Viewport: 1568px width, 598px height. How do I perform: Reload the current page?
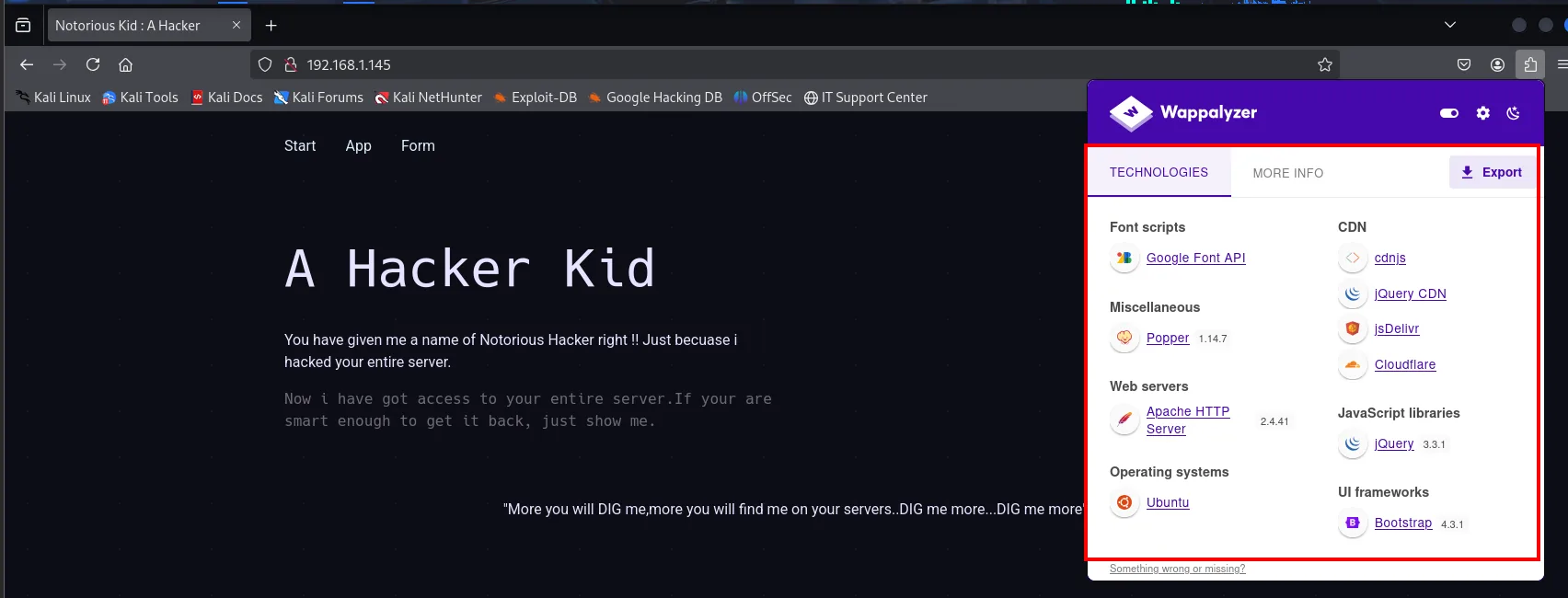tap(93, 64)
